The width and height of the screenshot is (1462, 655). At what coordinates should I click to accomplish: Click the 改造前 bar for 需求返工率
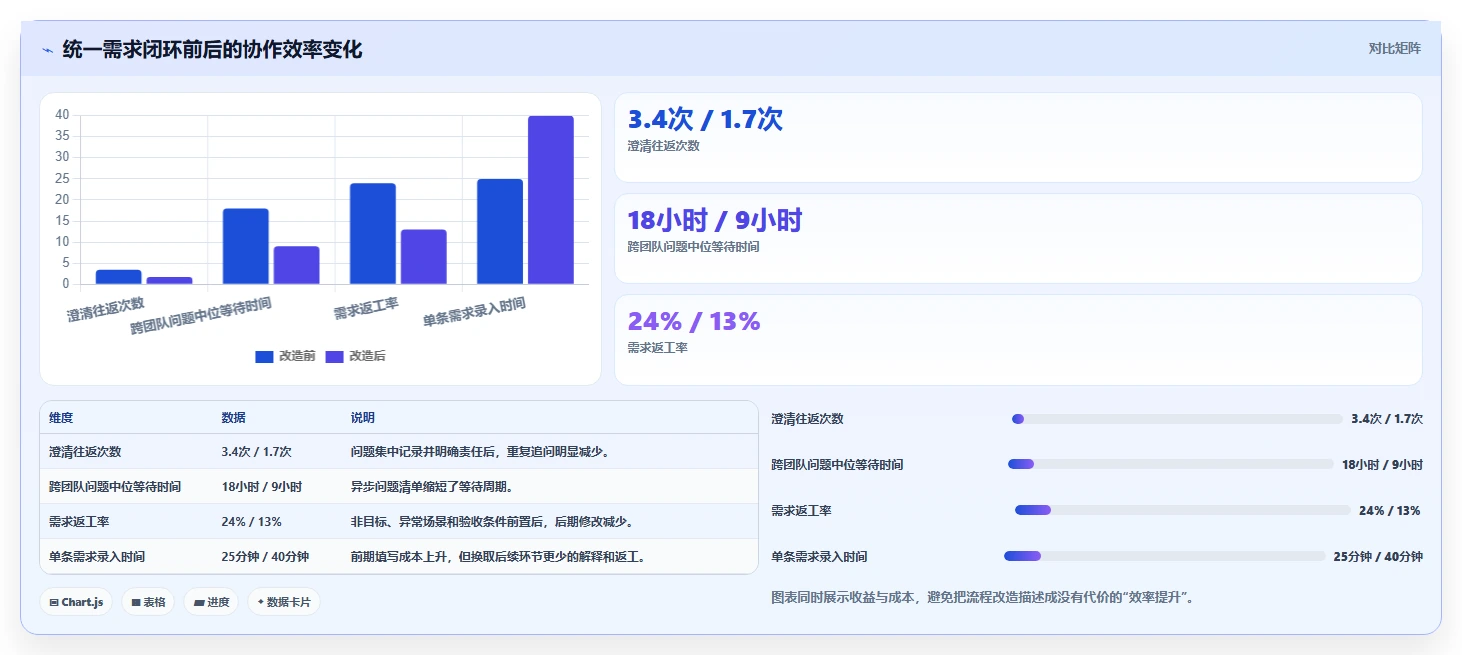tap(373, 234)
